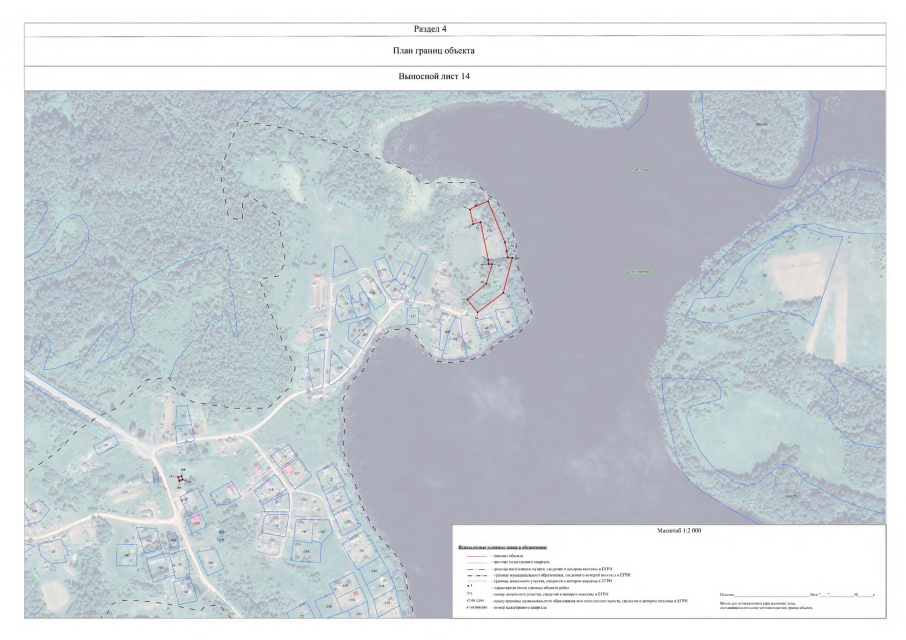The height and width of the screenshot is (640, 906).
Task: Click the 'Выносной лист 14' heading
Action: pos(454,77)
